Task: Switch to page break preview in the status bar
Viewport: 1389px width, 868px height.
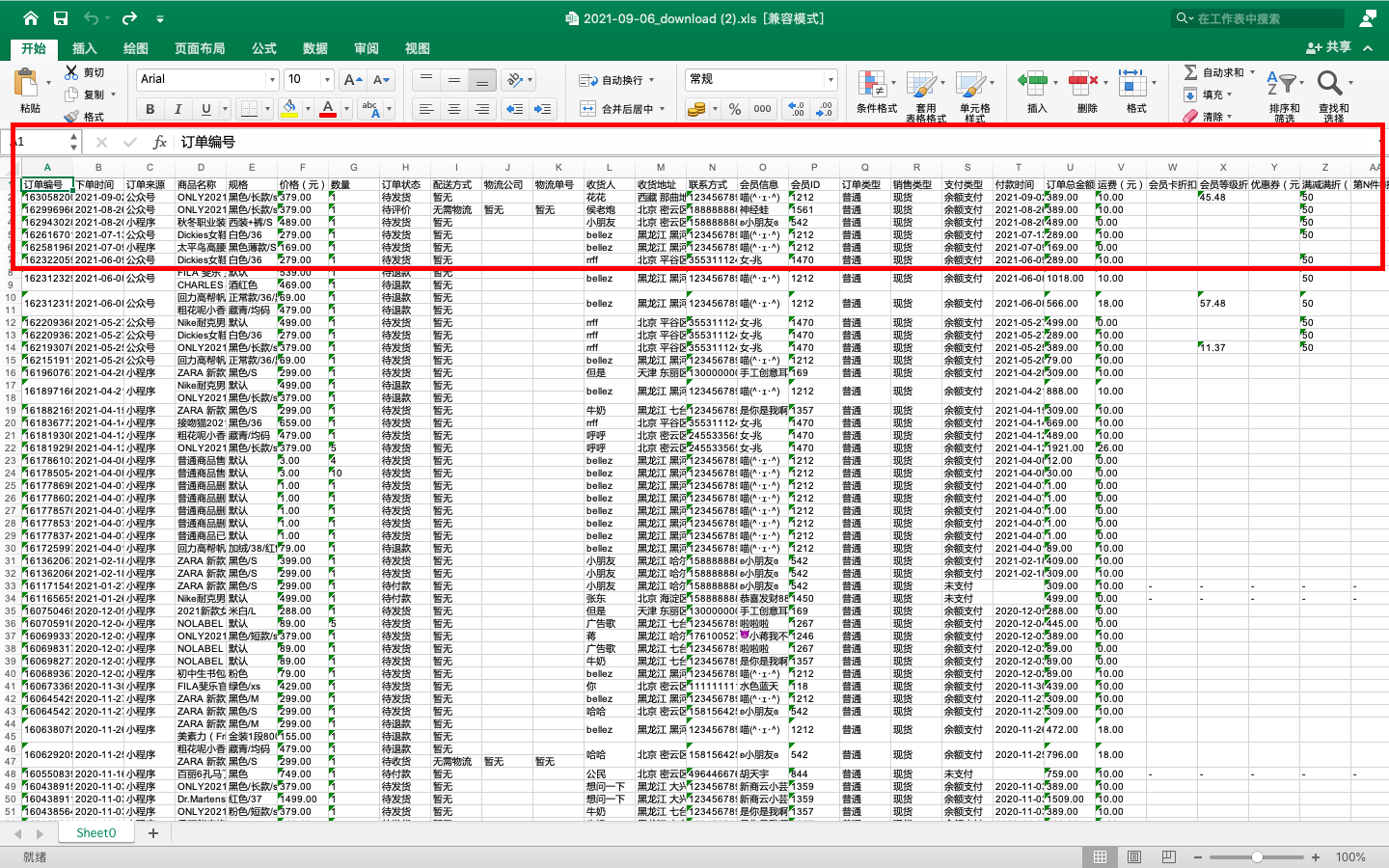Action: click(x=1169, y=857)
